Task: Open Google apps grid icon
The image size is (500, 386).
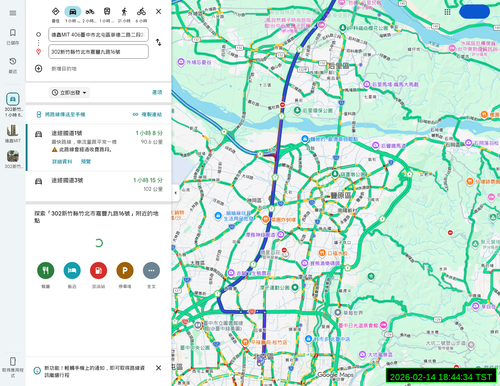Action: click(447, 12)
